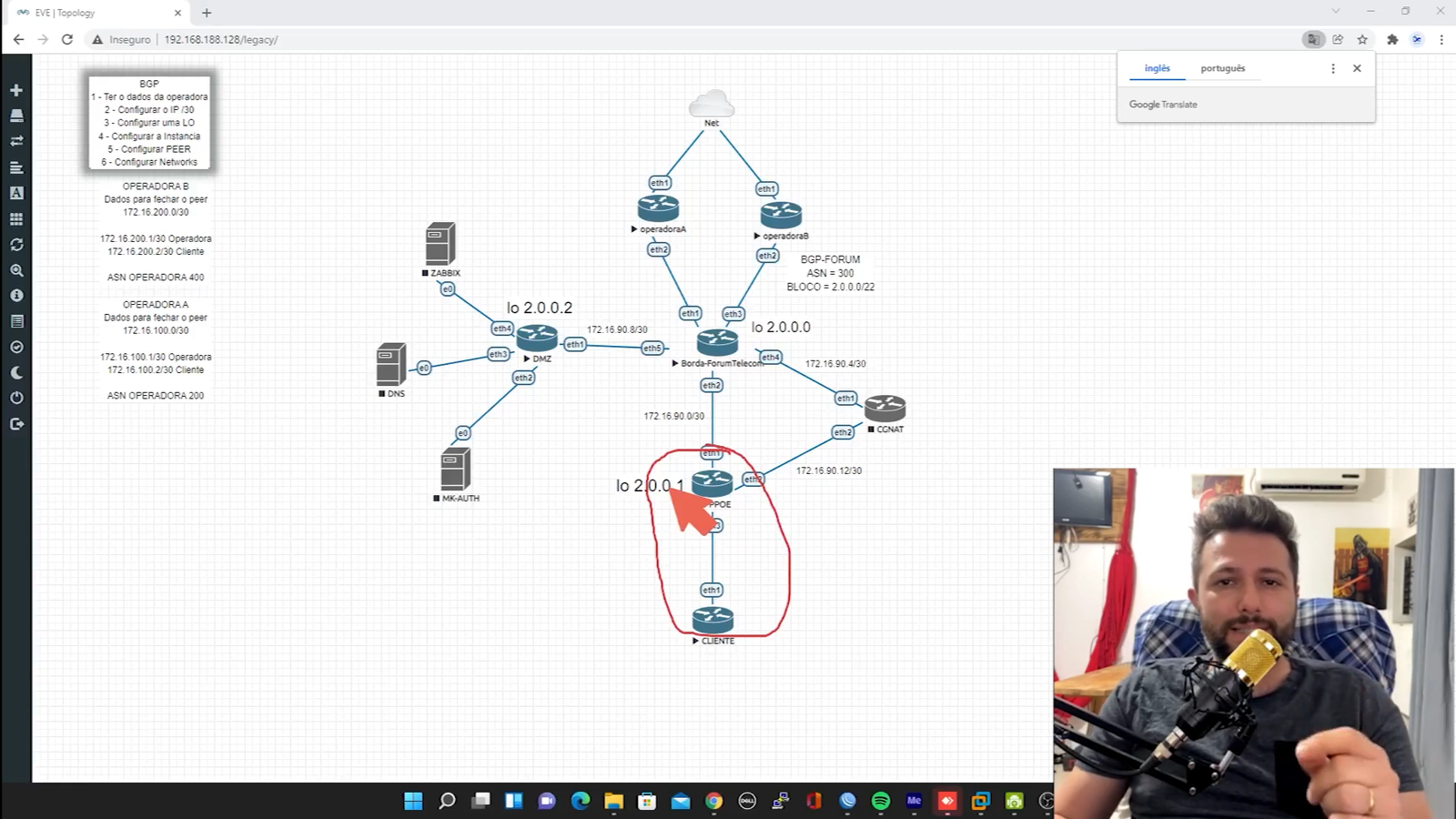1456x819 pixels.
Task: Switch to the 'português' translation tab
Action: click(x=1222, y=68)
